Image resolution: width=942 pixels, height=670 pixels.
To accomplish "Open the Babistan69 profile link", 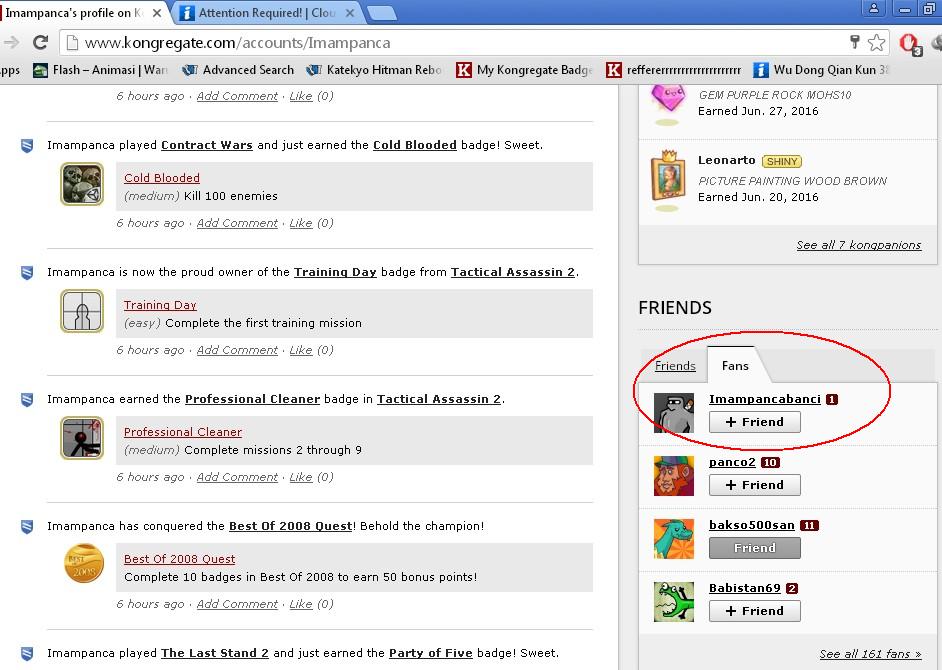I will point(744,588).
